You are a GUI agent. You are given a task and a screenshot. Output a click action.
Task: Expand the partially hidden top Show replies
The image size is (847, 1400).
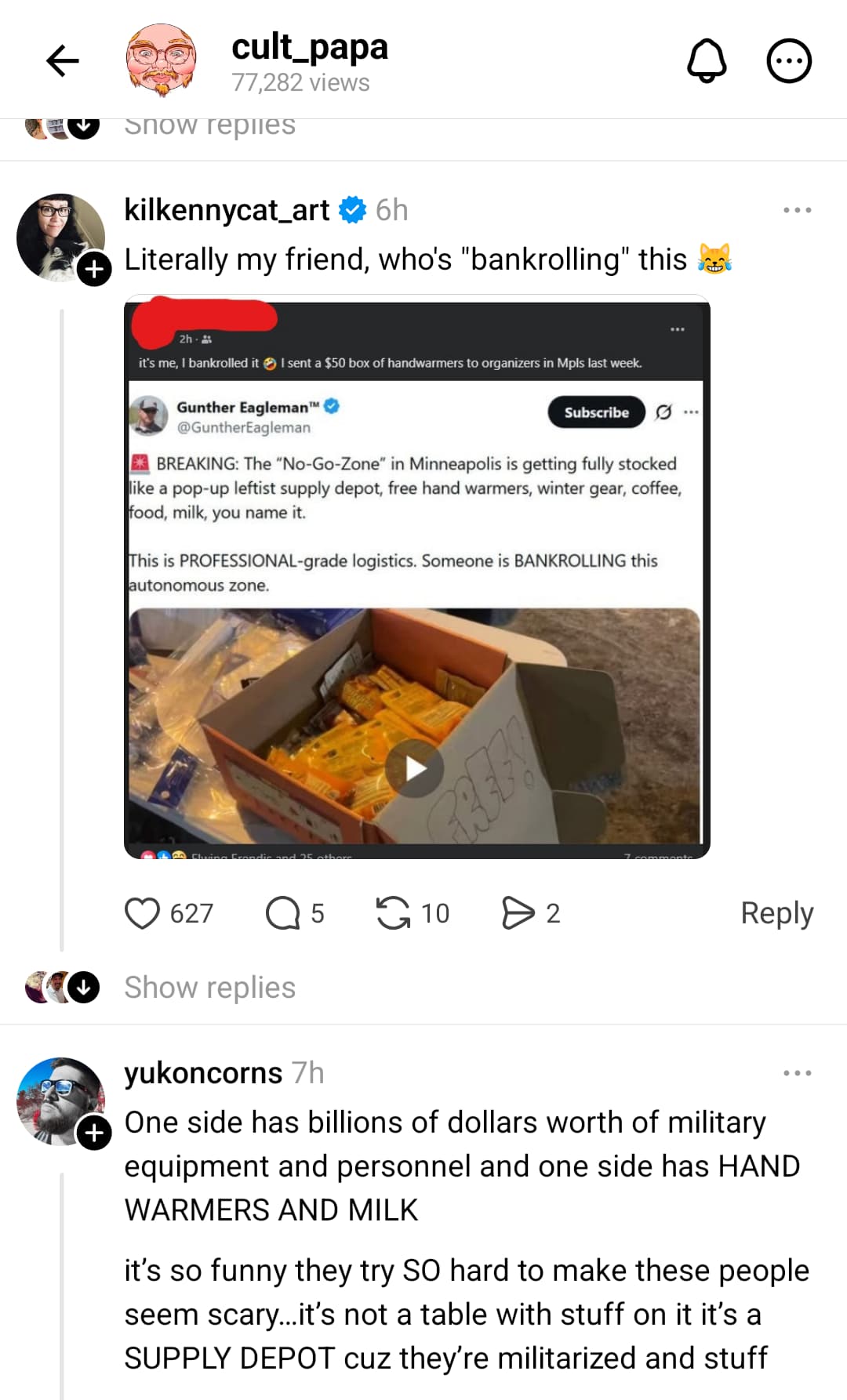(x=209, y=125)
